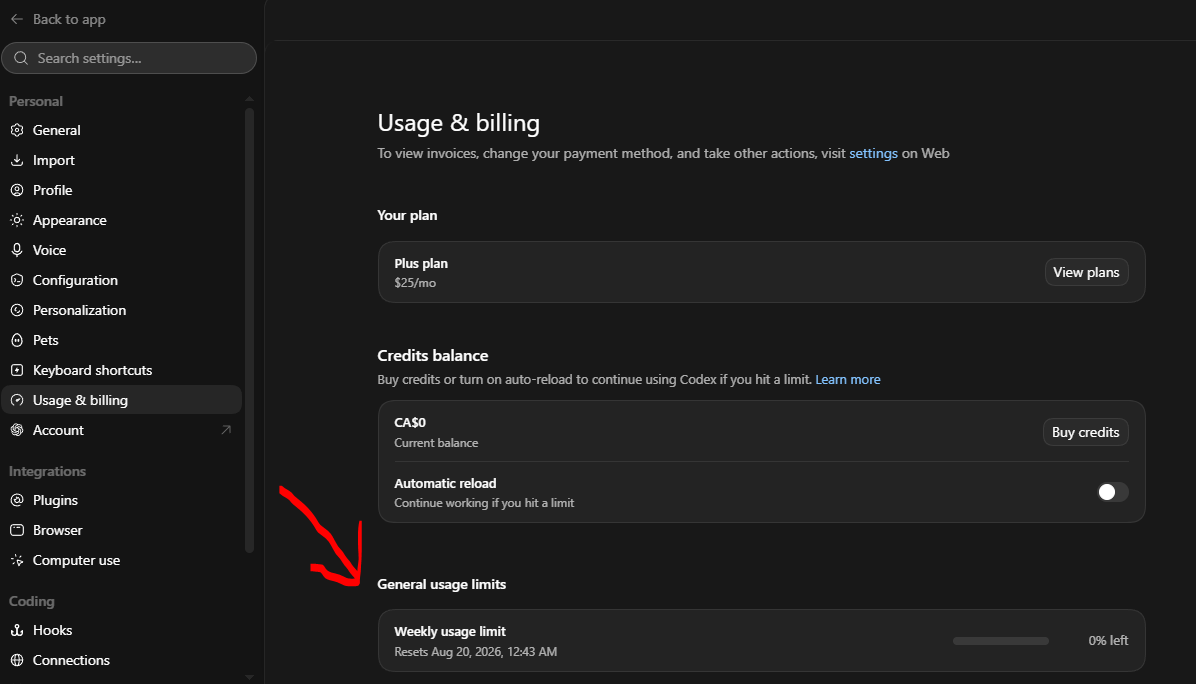Screen dimensions: 1196x684
Task: Click the Coding section header
Action: 31,602
